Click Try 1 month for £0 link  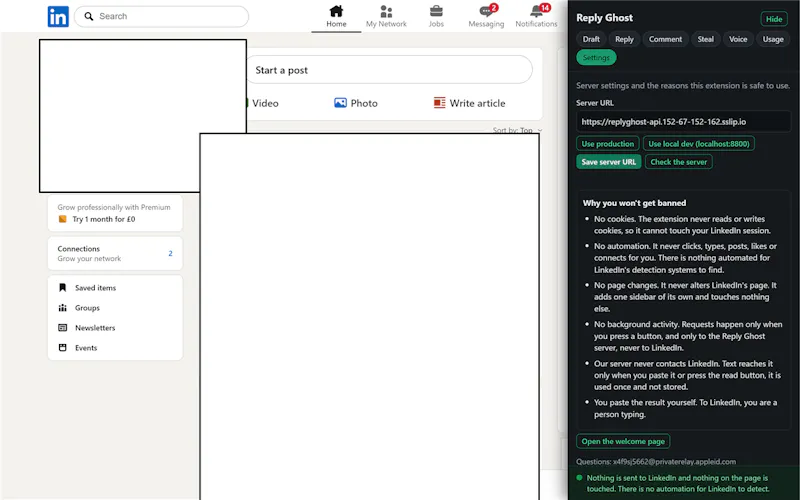(x=104, y=219)
